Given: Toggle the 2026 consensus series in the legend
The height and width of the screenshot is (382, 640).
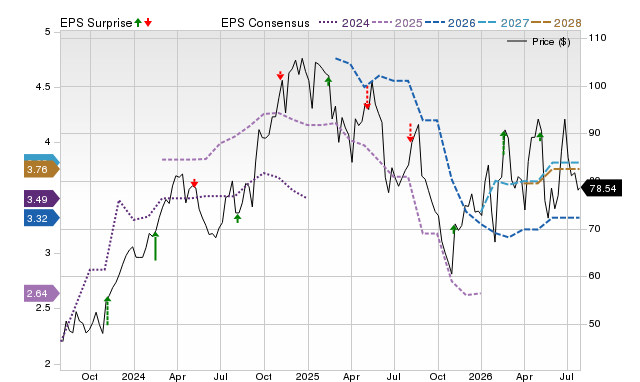Looking at the screenshot, I should [x=450, y=23].
